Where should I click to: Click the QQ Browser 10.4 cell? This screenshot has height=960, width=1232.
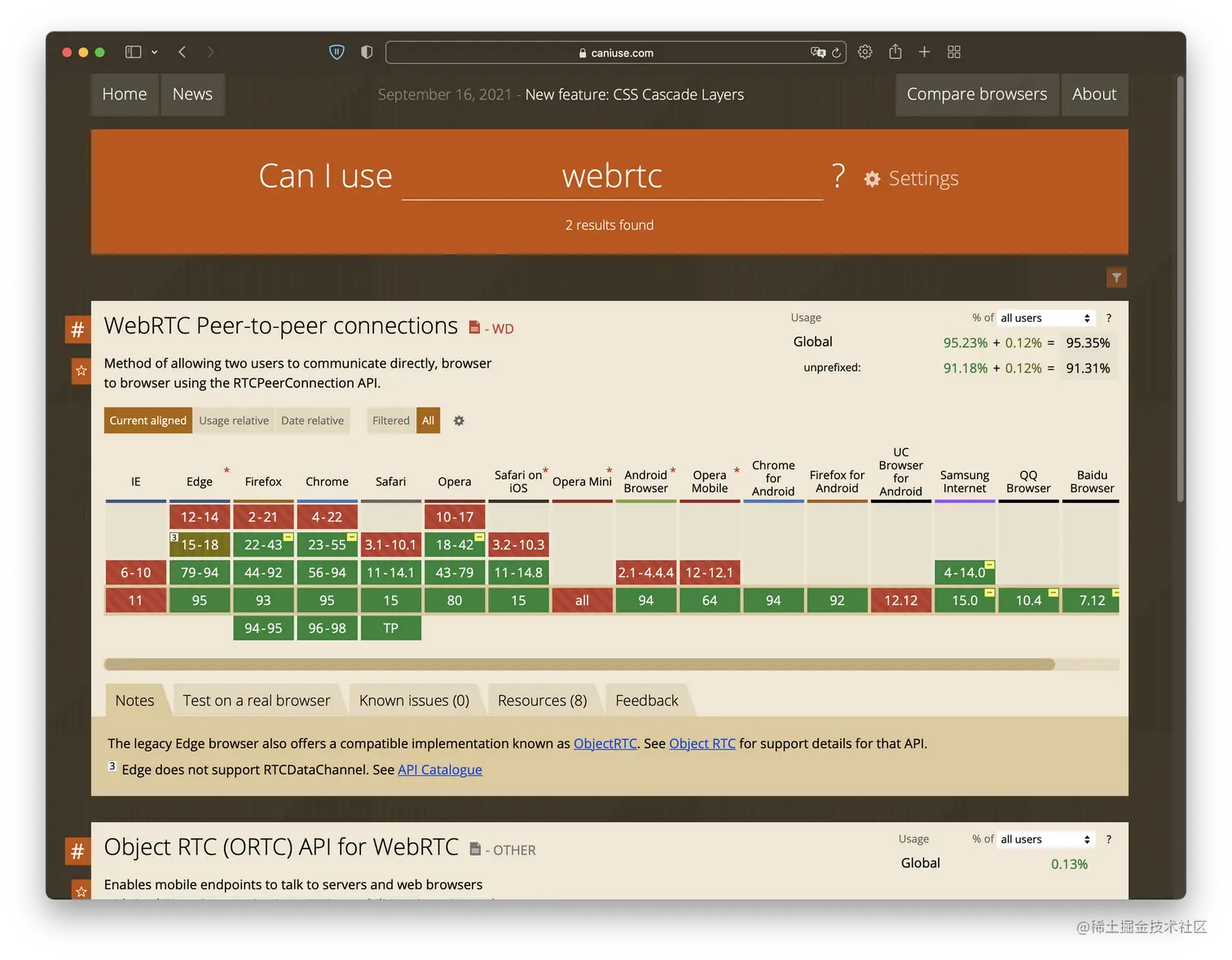pos(1028,600)
